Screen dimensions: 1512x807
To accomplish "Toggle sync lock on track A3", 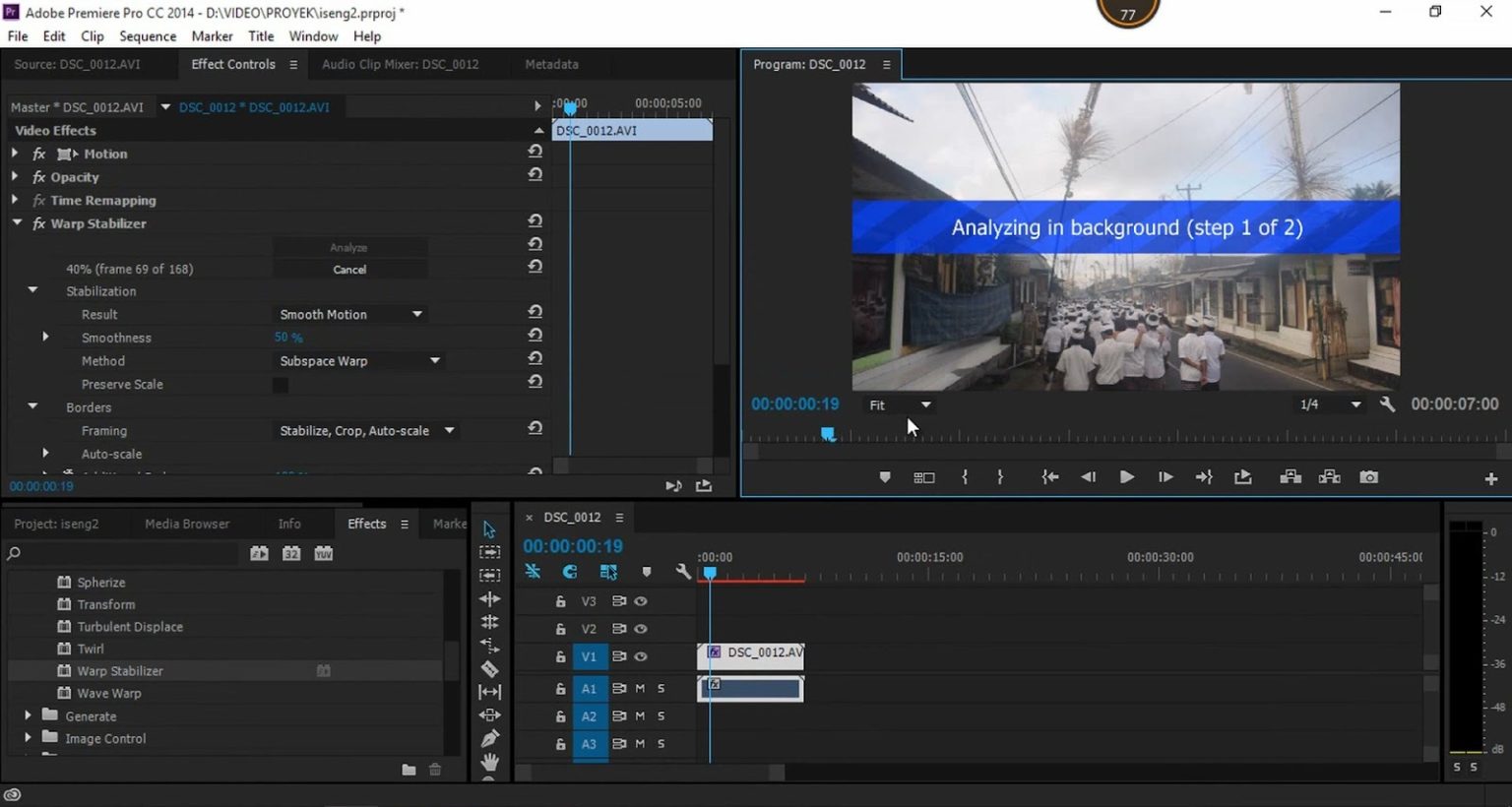I will (x=619, y=744).
